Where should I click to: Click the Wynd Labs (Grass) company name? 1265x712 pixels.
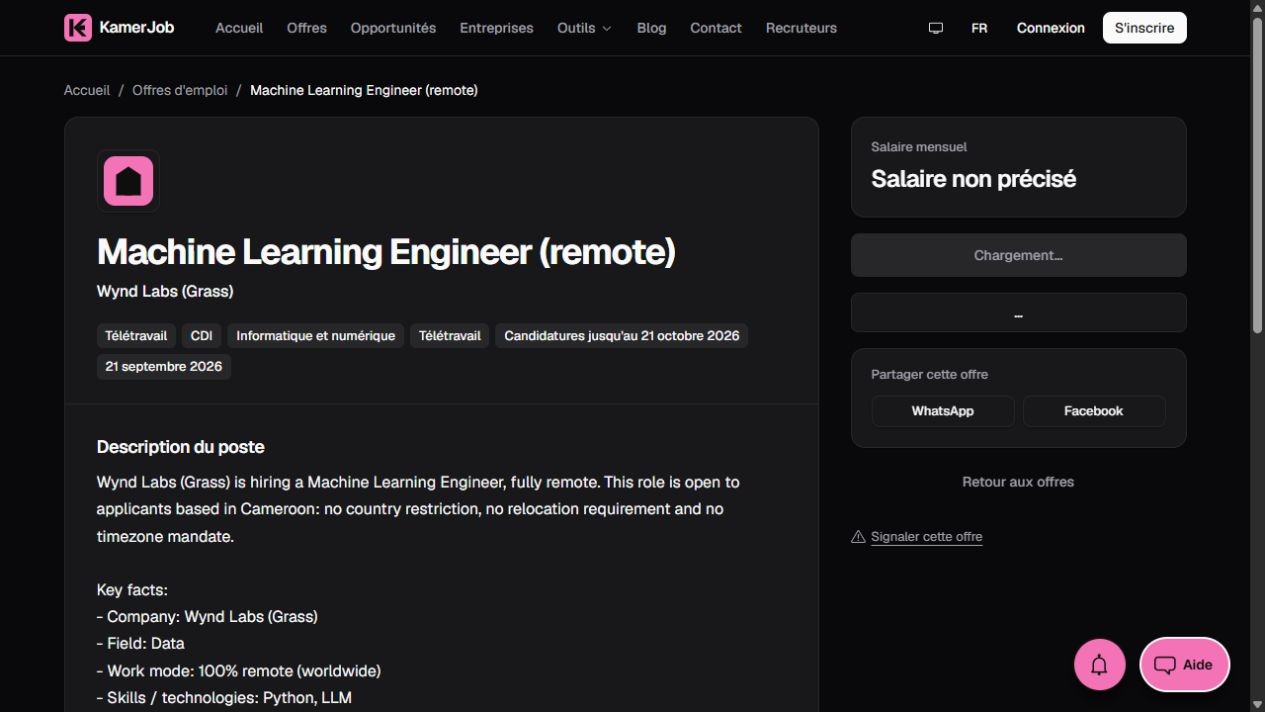(x=165, y=292)
